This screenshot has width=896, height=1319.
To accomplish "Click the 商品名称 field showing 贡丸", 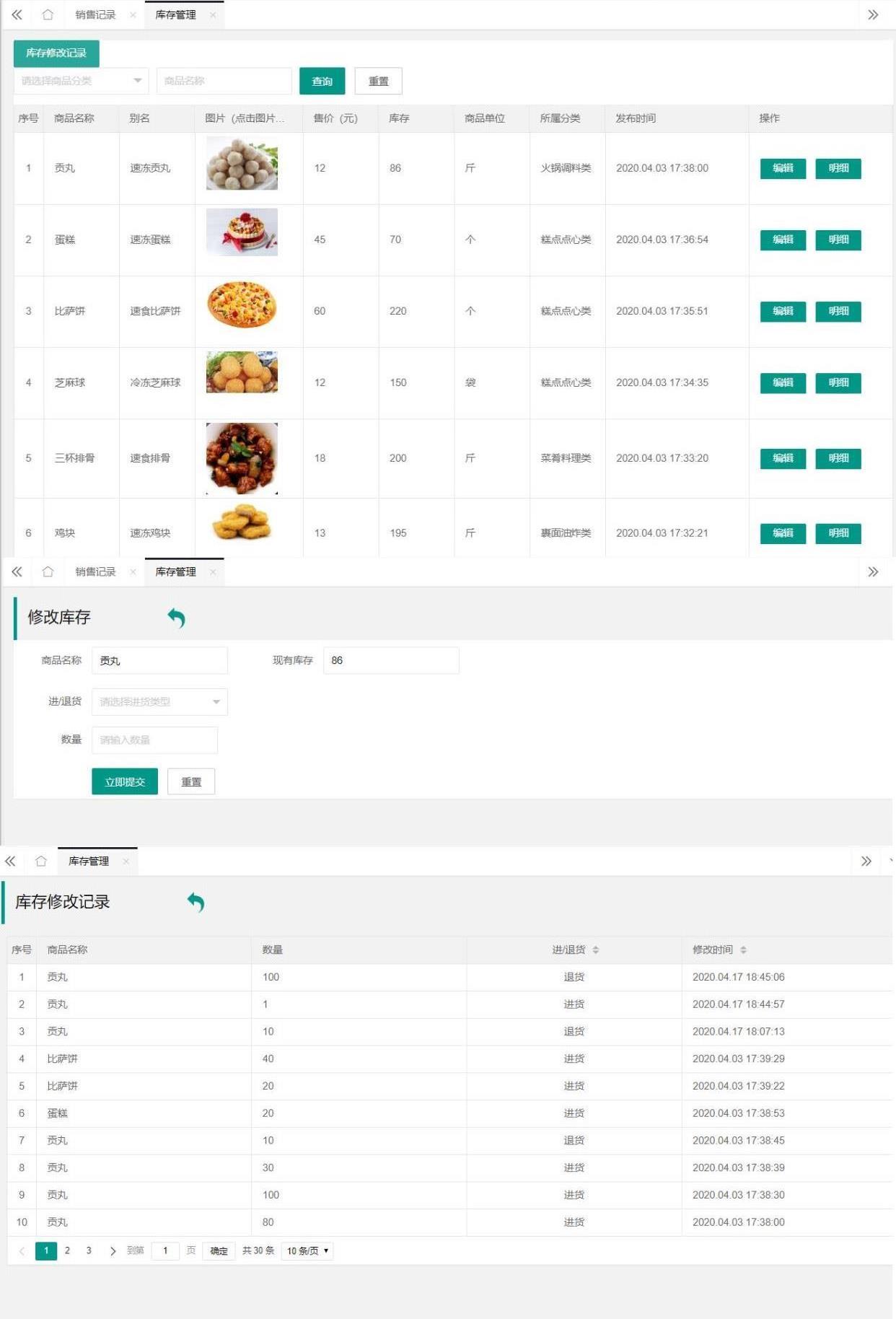I will 159,660.
